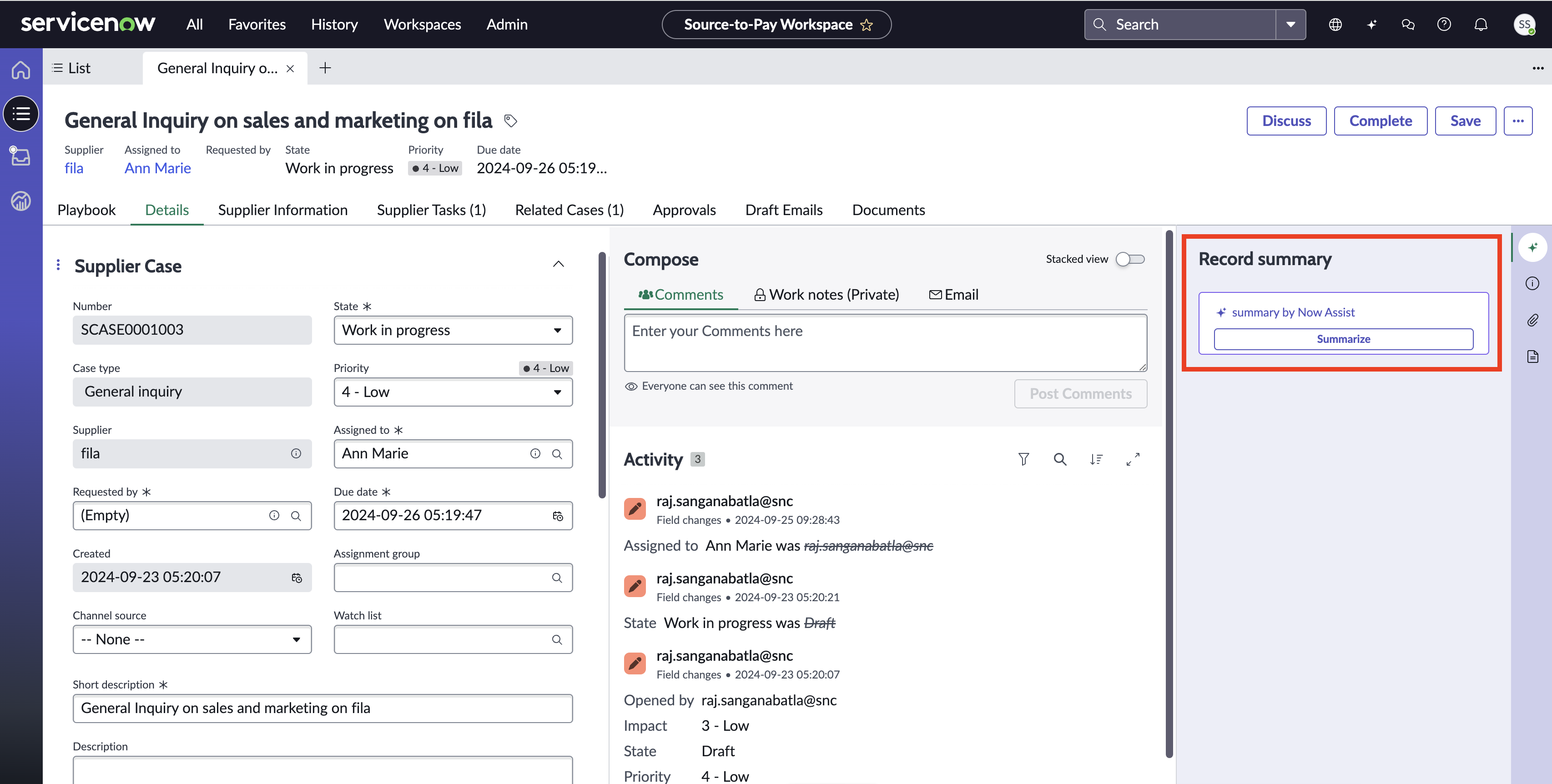Open the Draft Emails tab
The width and height of the screenshot is (1552, 784).
(x=784, y=210)
